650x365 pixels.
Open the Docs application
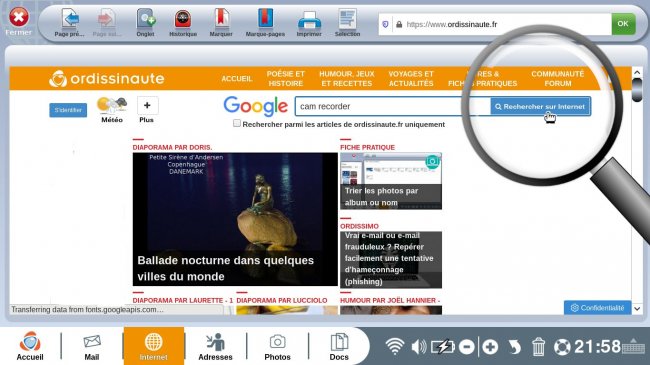pyautogui.click(x=339, y=346)
